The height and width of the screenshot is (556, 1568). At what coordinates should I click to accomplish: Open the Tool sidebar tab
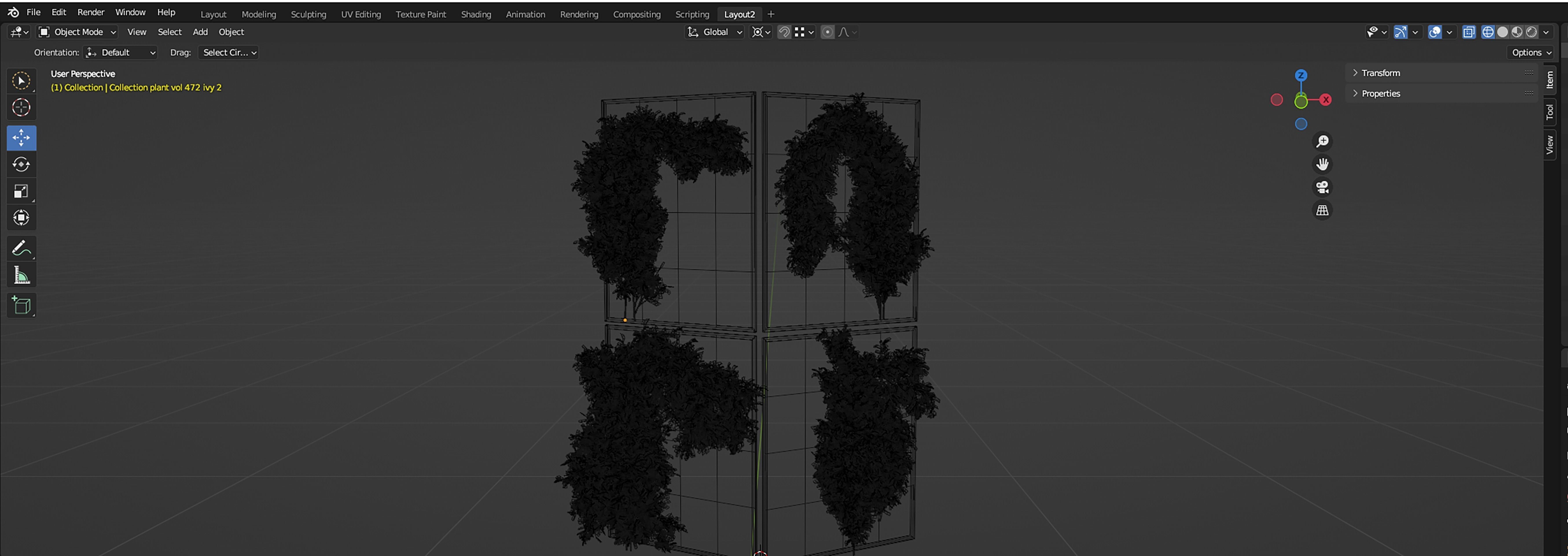click(x=1550, y=112)
